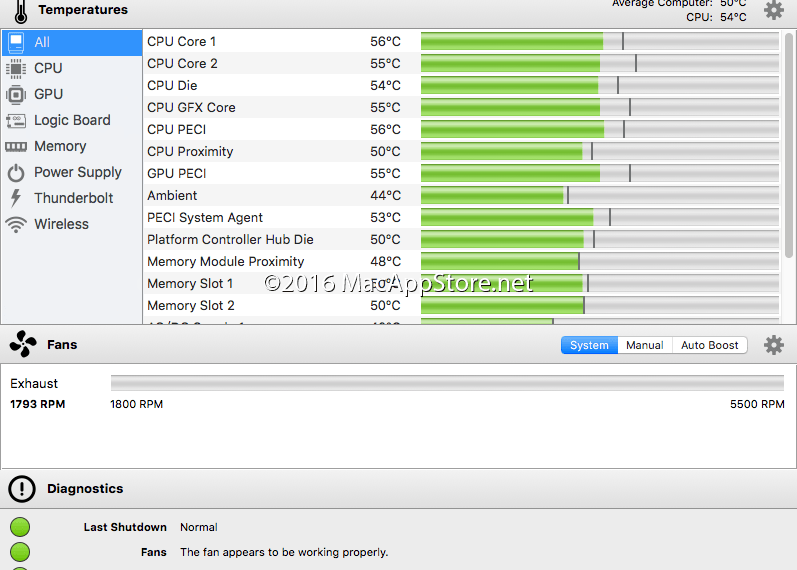This screenshot has width=797, height=570.
Task: Click the GPU icon in sidebar
Action: pos(16,94)
